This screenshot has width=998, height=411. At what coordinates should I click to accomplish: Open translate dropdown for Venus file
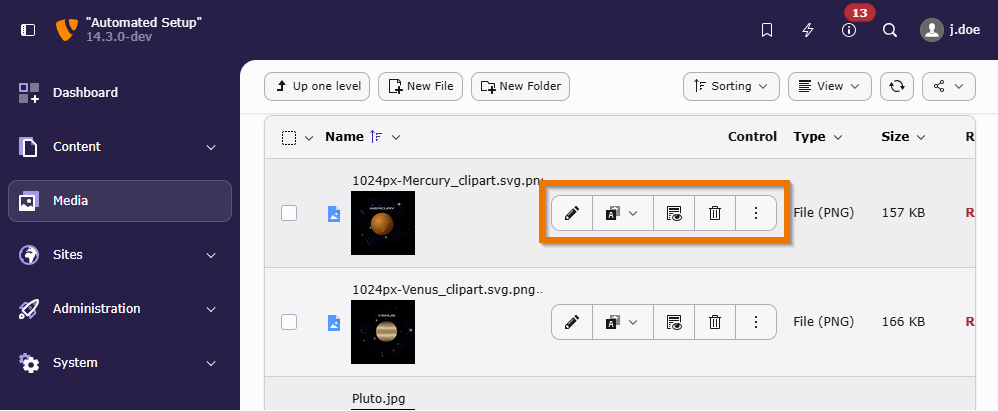click(x=622, y=322)
